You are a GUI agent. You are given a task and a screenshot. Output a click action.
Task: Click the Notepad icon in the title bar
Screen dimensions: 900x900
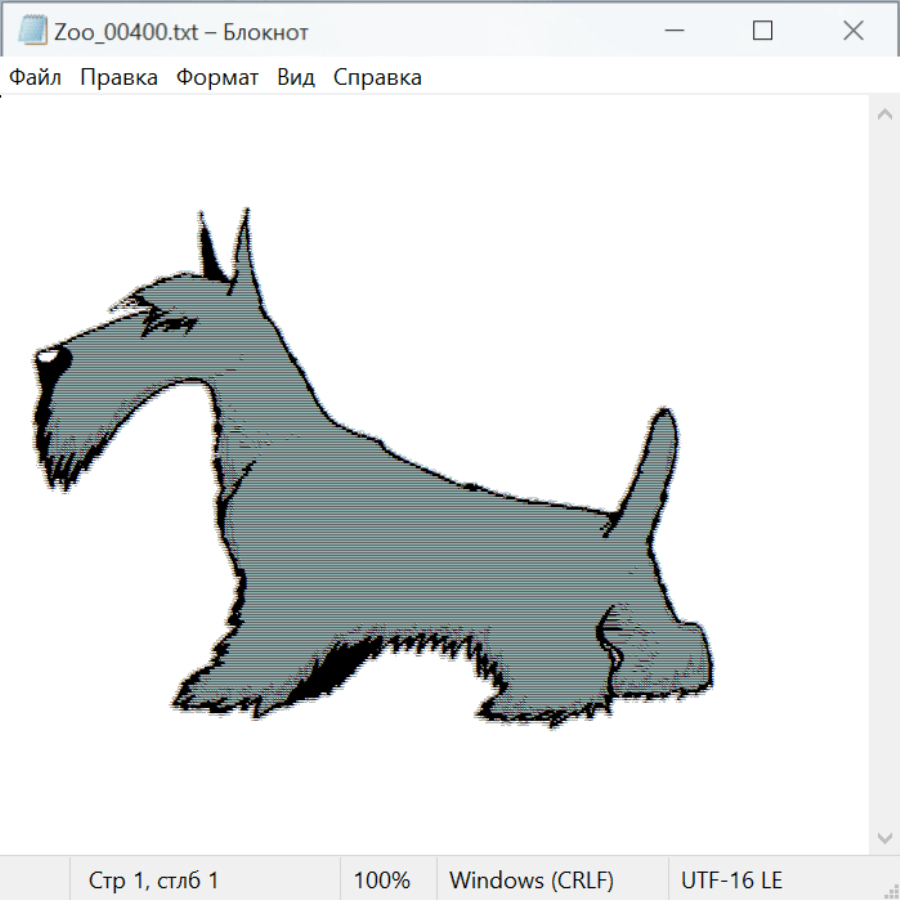pyautogui.click(x=33, y=31)
